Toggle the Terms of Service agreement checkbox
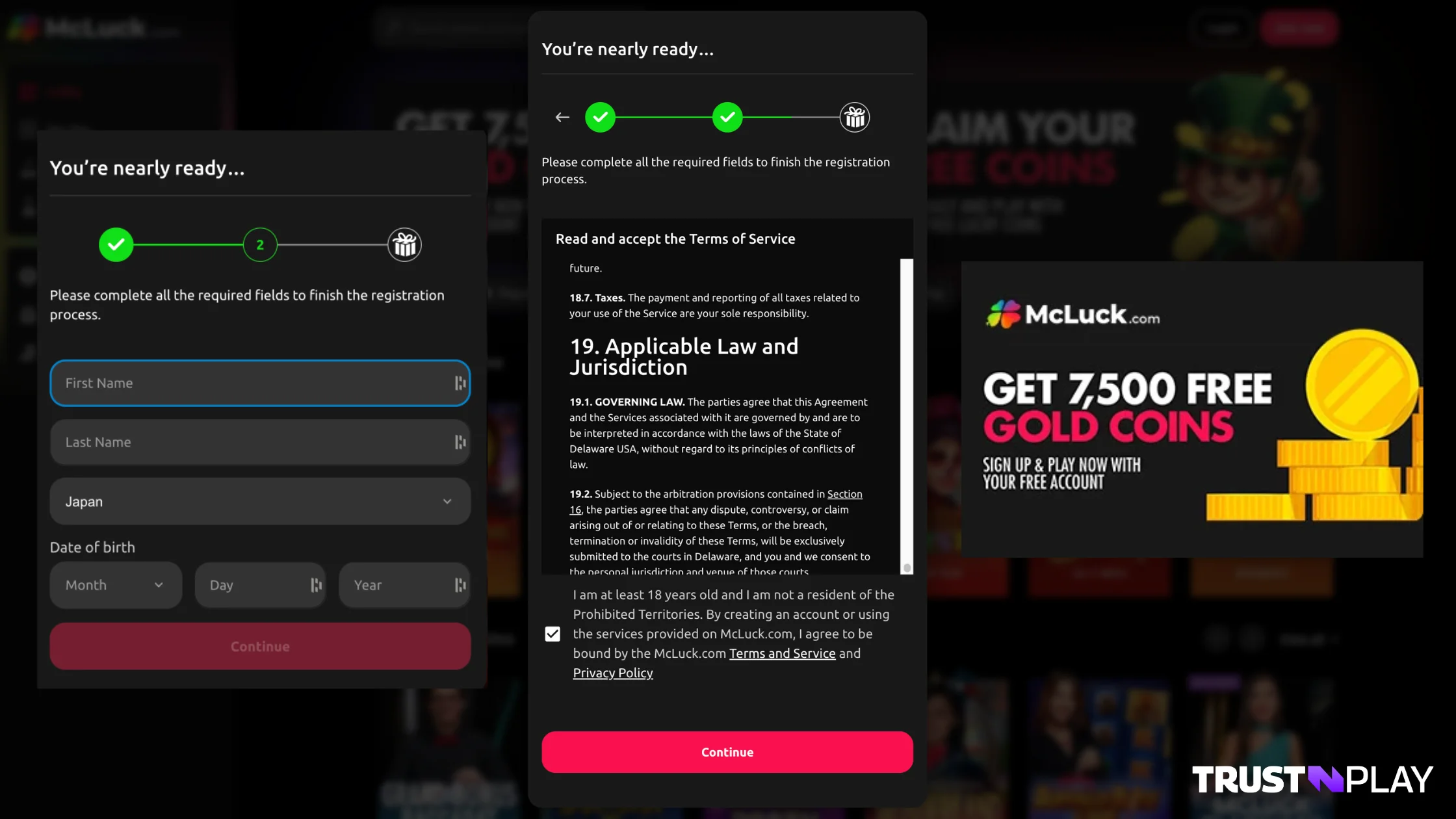This screenshot has width=1456, height=819. [552, 633]
